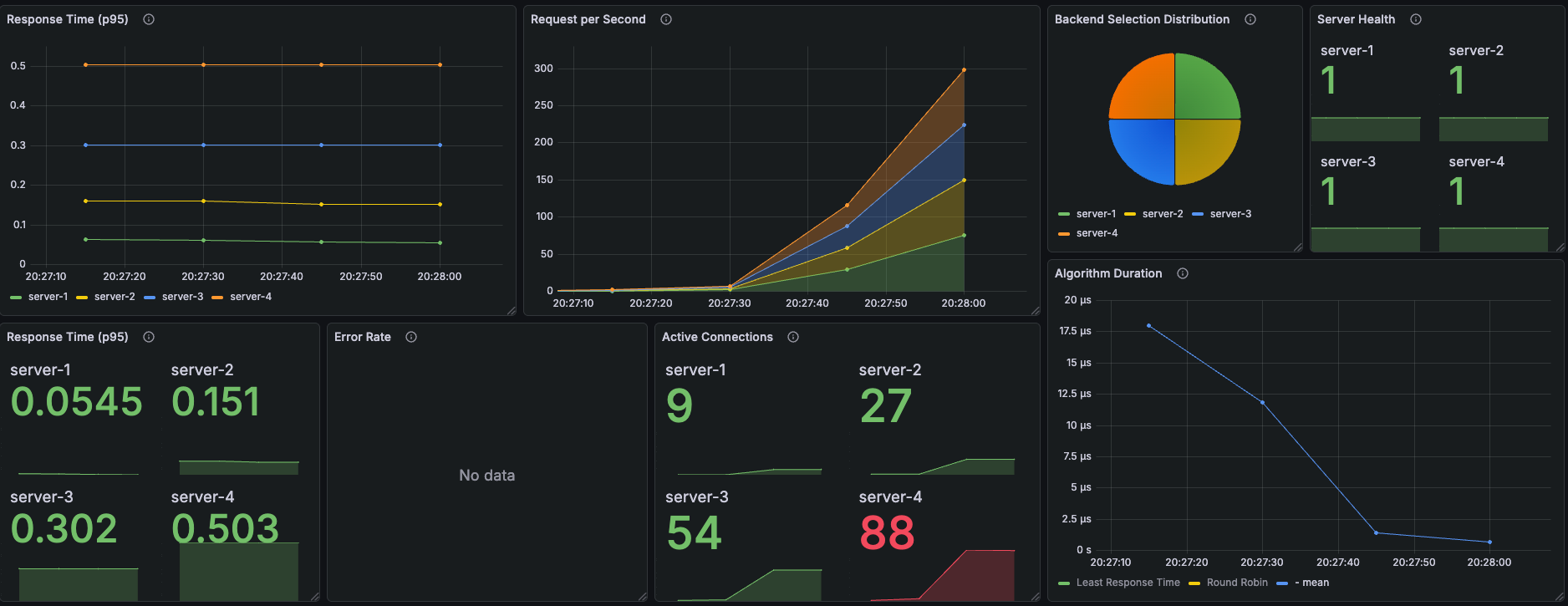The height and width of the screenshot is (606, 1568).
Task: Open title menu of Response Time stat values panel
Action: [x=68, y=337]
